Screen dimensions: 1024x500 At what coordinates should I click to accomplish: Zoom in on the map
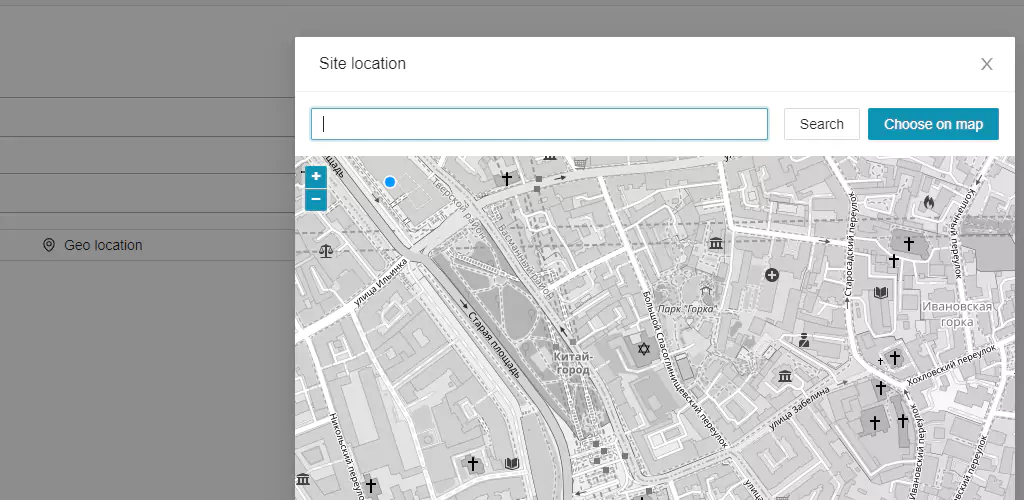(316, 177)
